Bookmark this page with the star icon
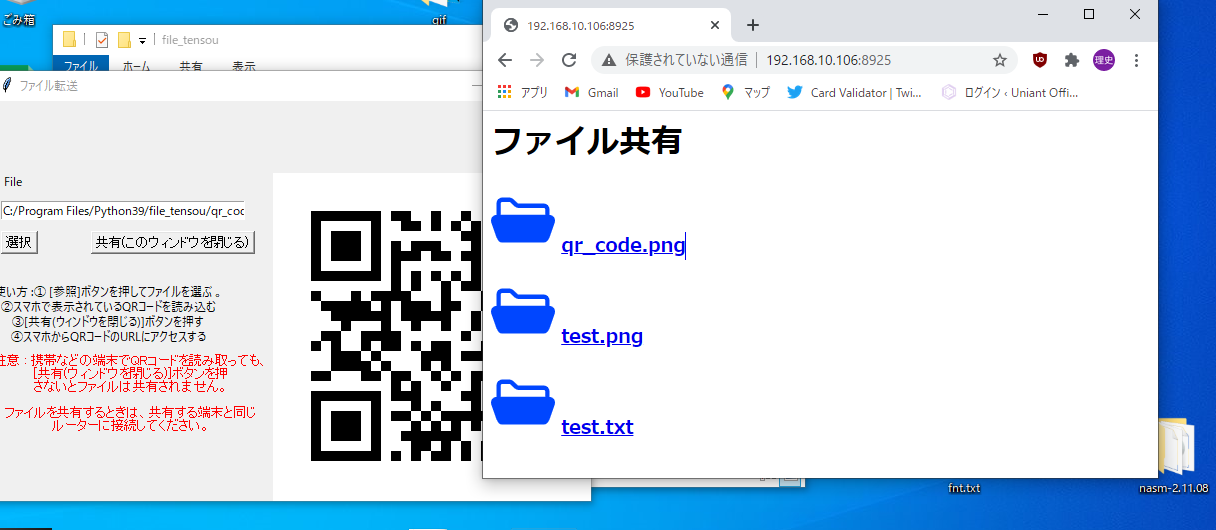 coord(999,60)
